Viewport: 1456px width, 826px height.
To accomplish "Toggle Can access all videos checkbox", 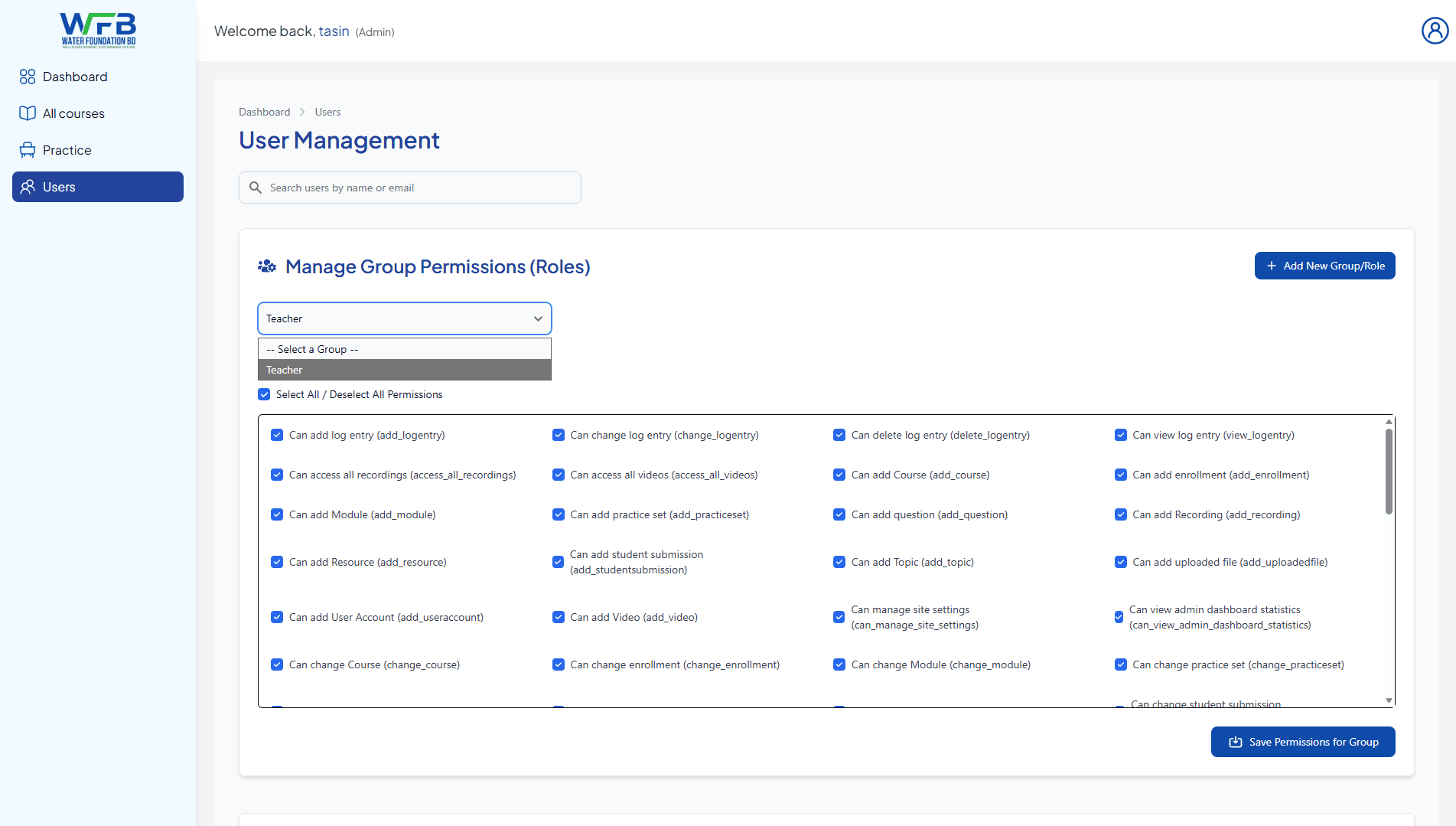I will 559,475.
